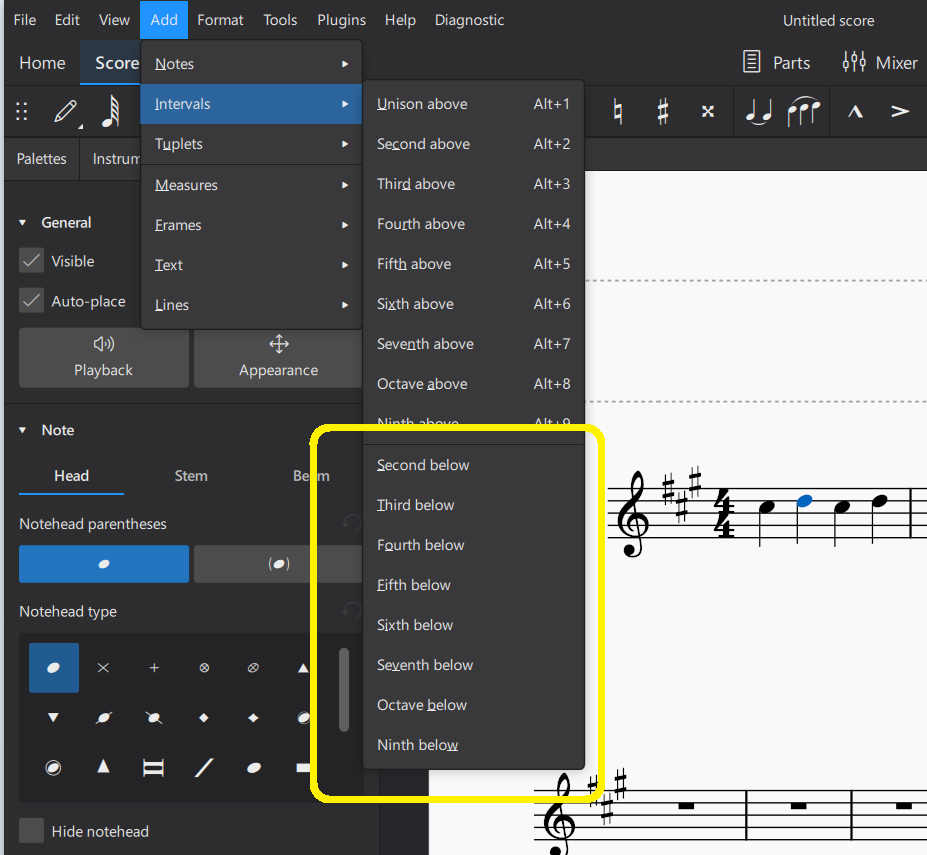The height and width of the screenshot is (855, 927).
Task: Expand the Frames submenu
Action: click(251, 225)
